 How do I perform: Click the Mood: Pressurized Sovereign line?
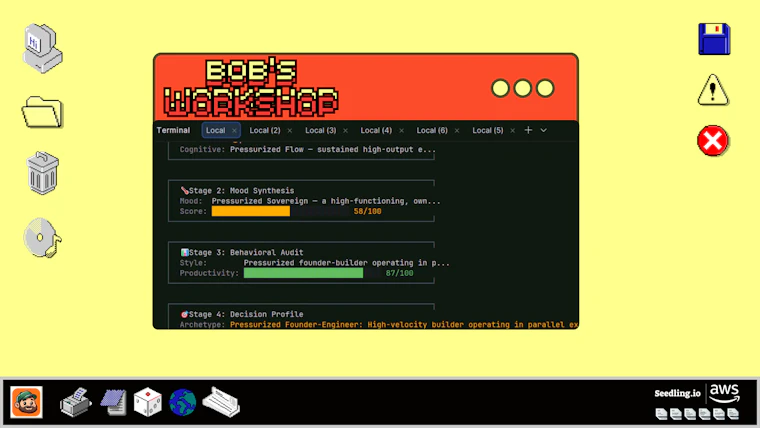click(x=310, y=201)
